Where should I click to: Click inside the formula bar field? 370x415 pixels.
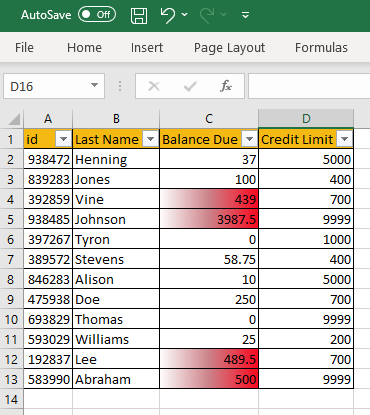click(309, 86)
